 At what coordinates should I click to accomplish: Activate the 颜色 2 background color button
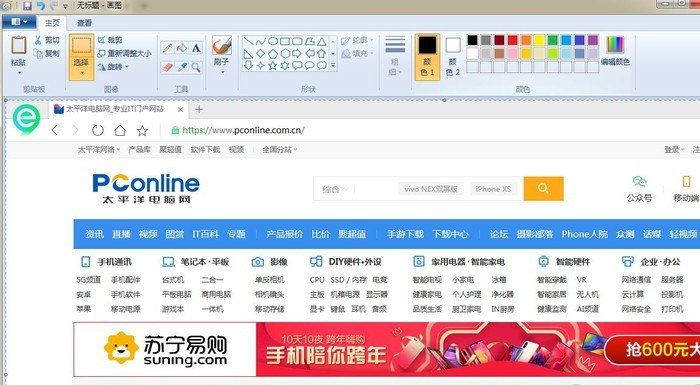pyautogui.click(x=453, y=56)
